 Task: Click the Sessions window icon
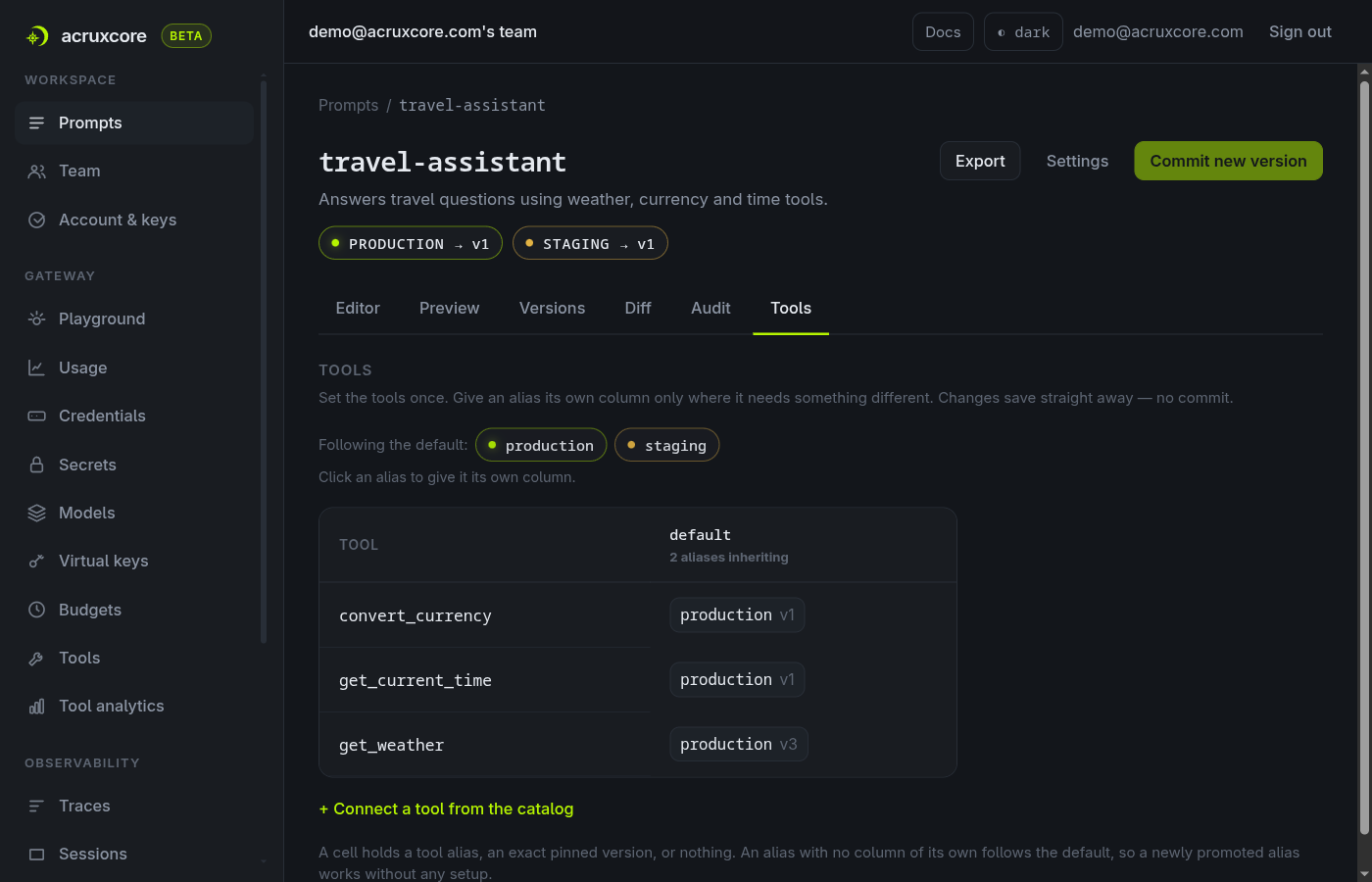click(x=36, y=855)
